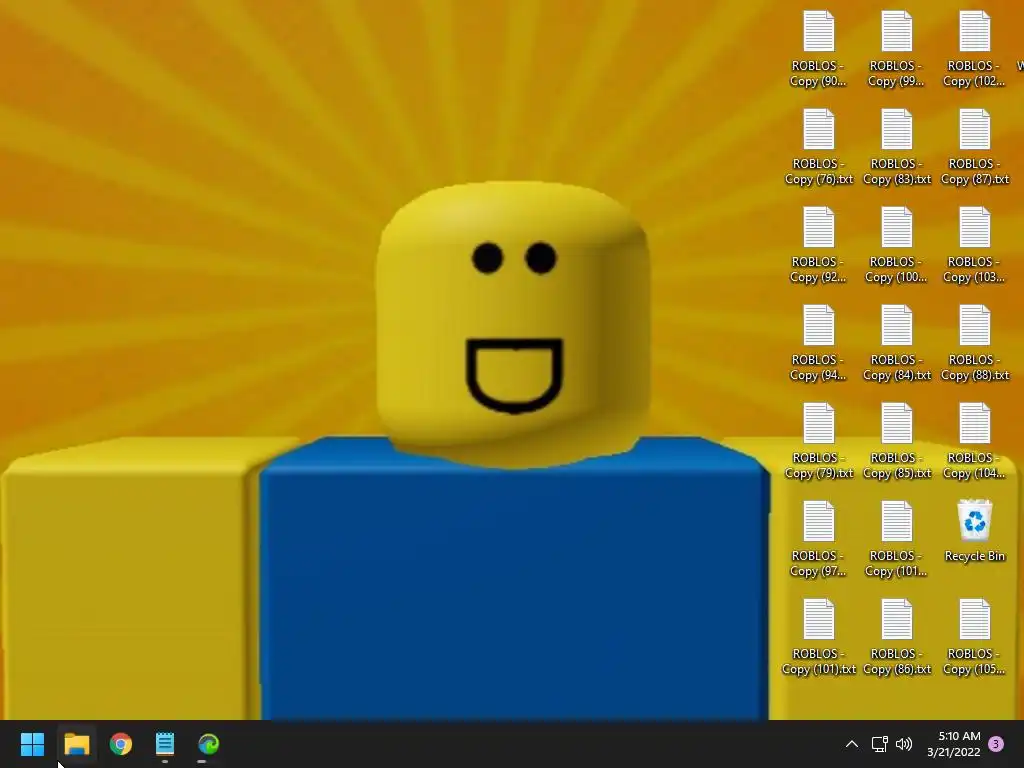Select ROBLOS - Copy (97... file
The width and height of the screenshot is (1024, 768).
pos(818,539)
